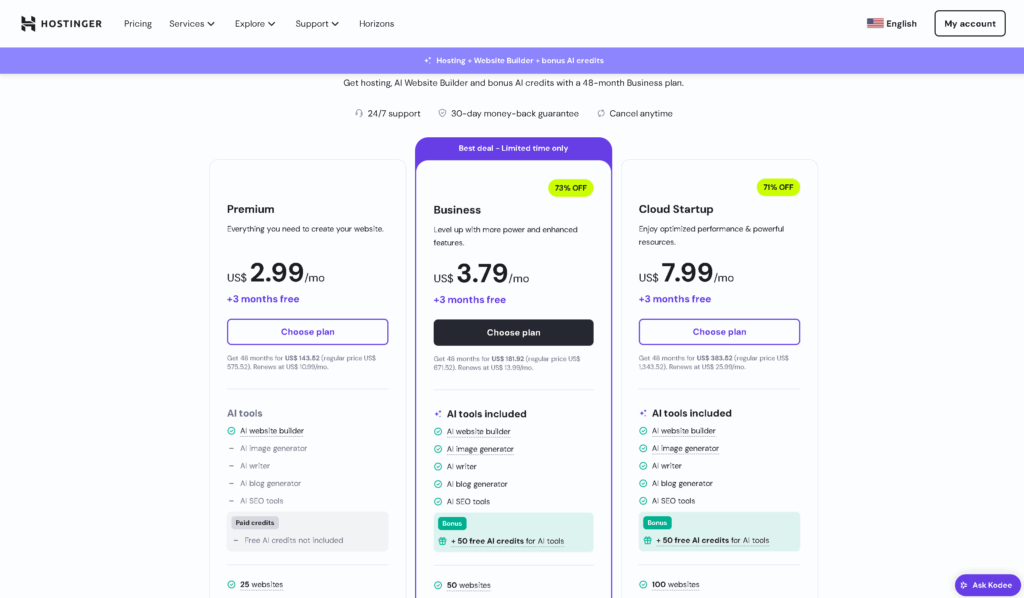The width and height of the screenshot is (1024, 598).
Task: Expand the Services dropdown menu
Action: [192, 24]
